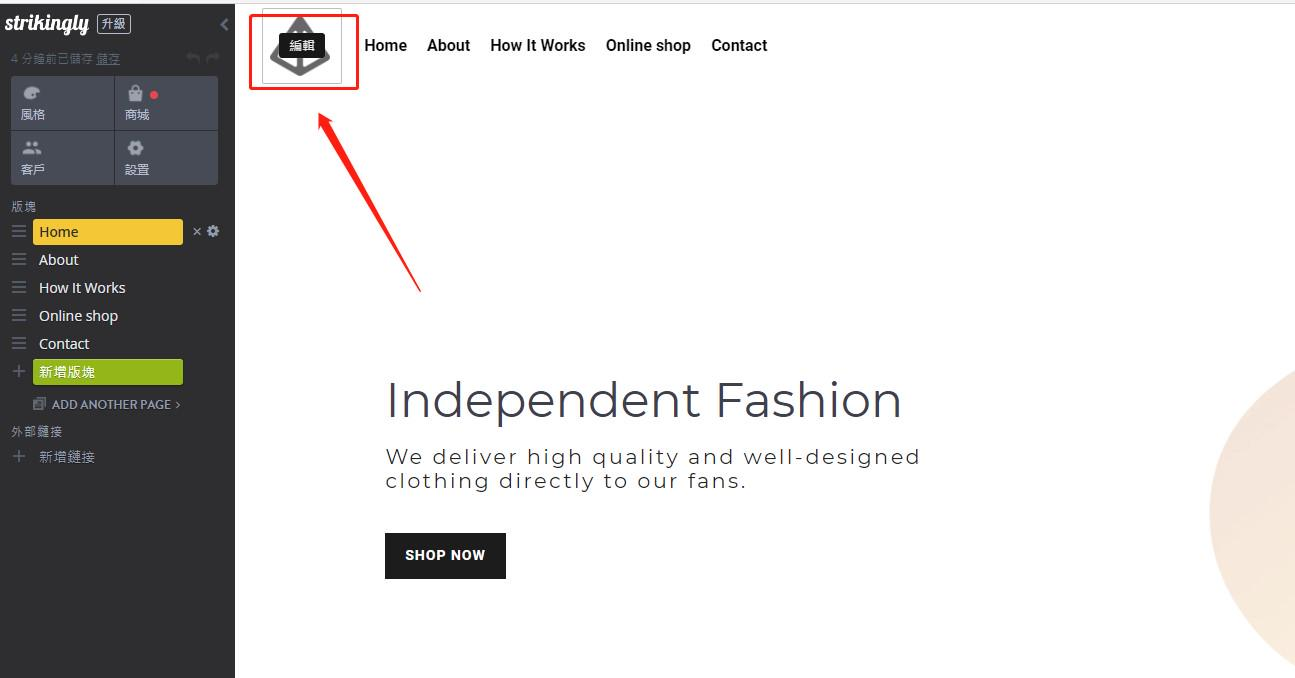
Task: Click the gear icon next to Home section
Action: click(213, 231)
